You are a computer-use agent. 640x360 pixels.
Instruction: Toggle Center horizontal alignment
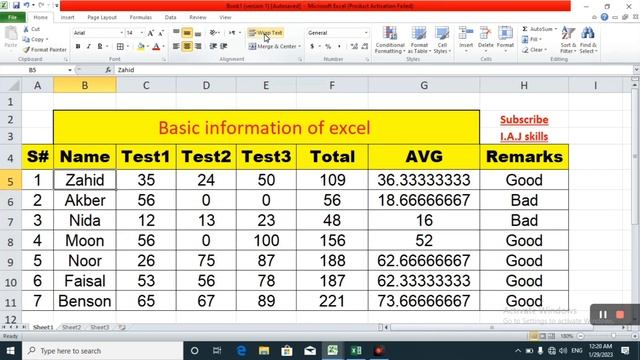pyautogui.click(x=187, y=47)
